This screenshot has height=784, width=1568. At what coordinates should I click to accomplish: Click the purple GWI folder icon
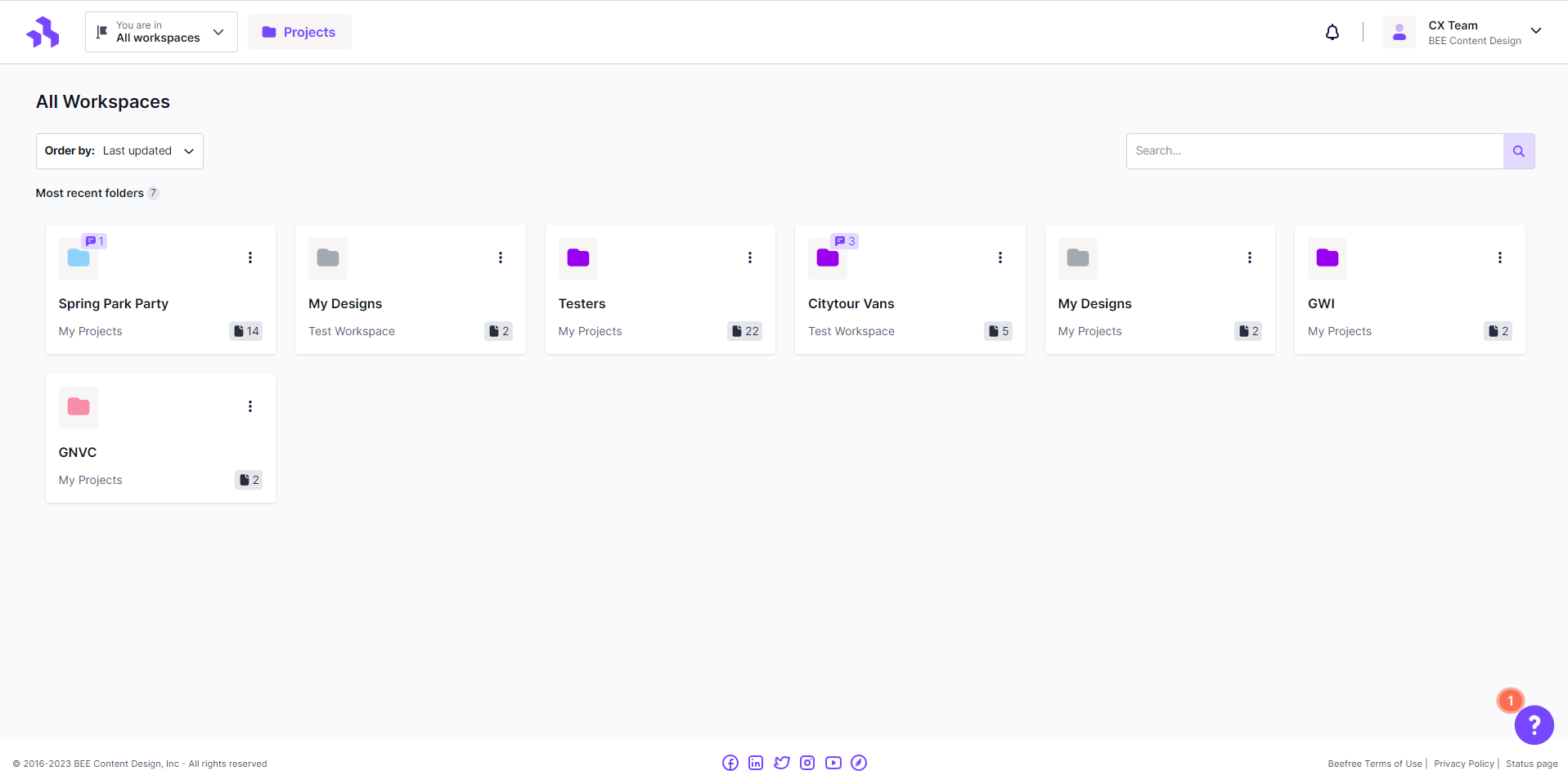pyautogui.click(x=1328, y=258)
